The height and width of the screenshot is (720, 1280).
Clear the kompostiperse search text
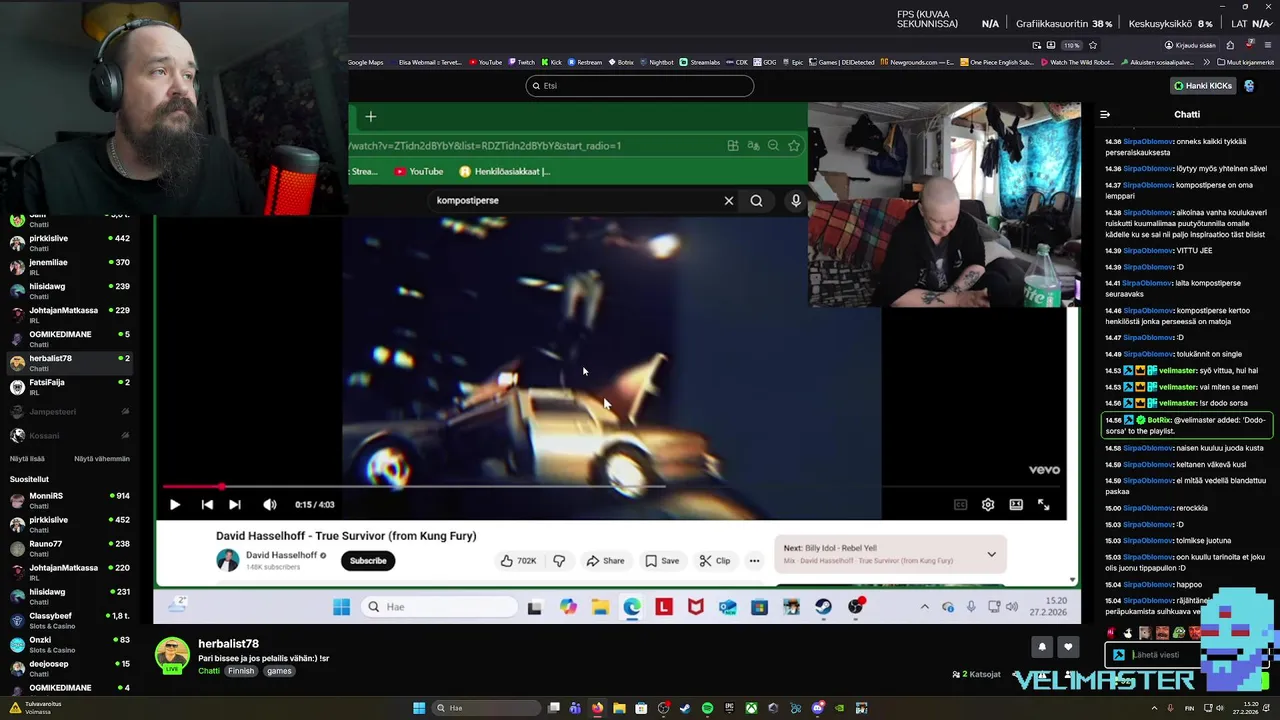[729, 201]
